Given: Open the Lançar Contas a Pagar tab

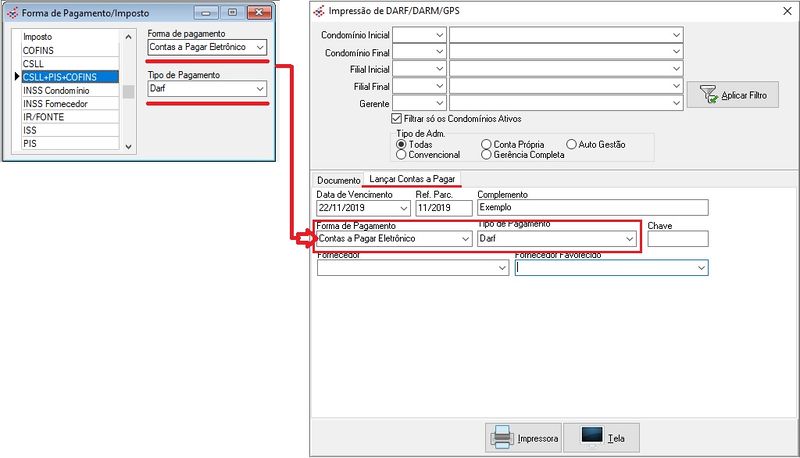Looking at the screenshot, I should (412, 179).
